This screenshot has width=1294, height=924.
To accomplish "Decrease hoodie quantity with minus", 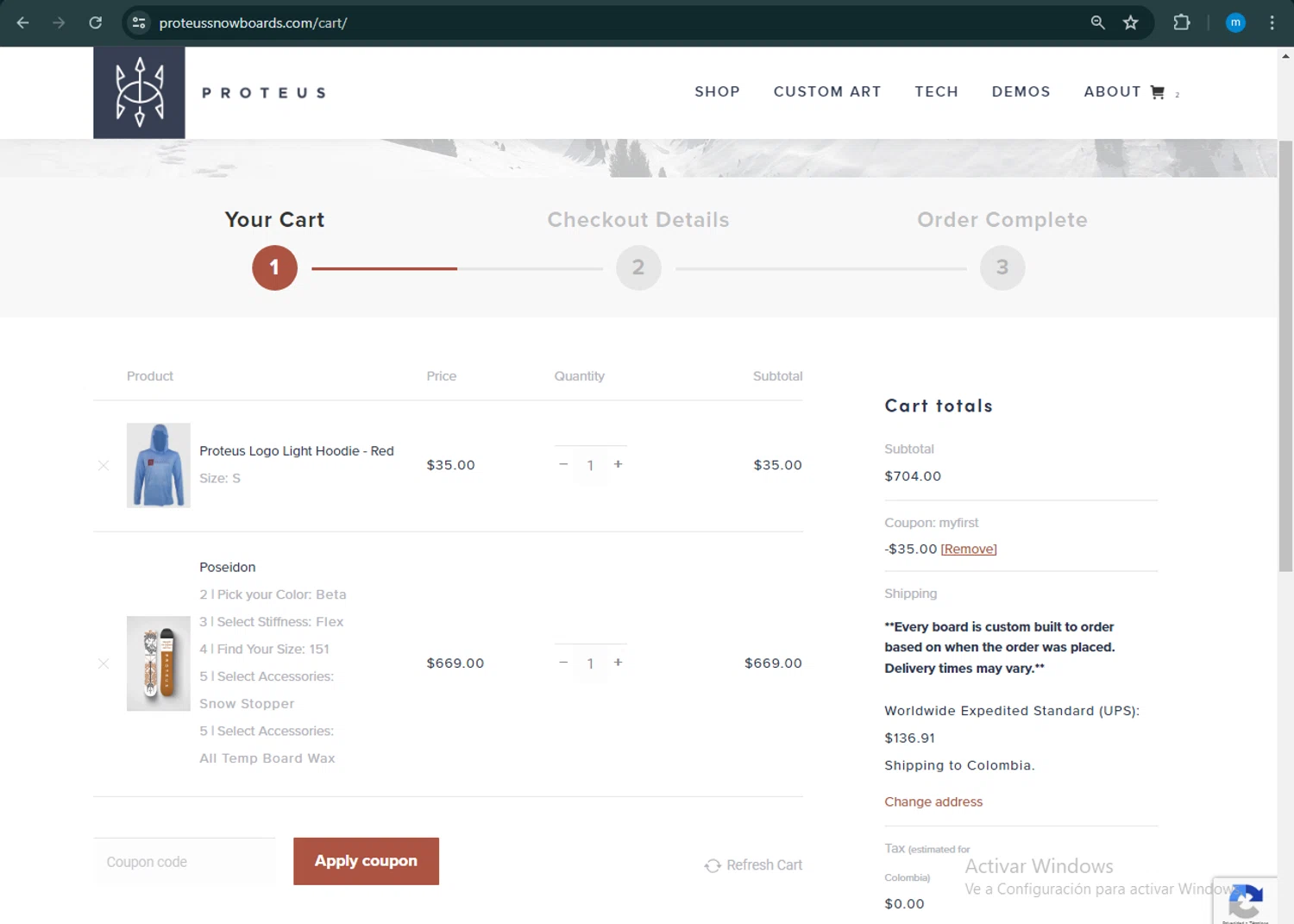I will [563, 464].
